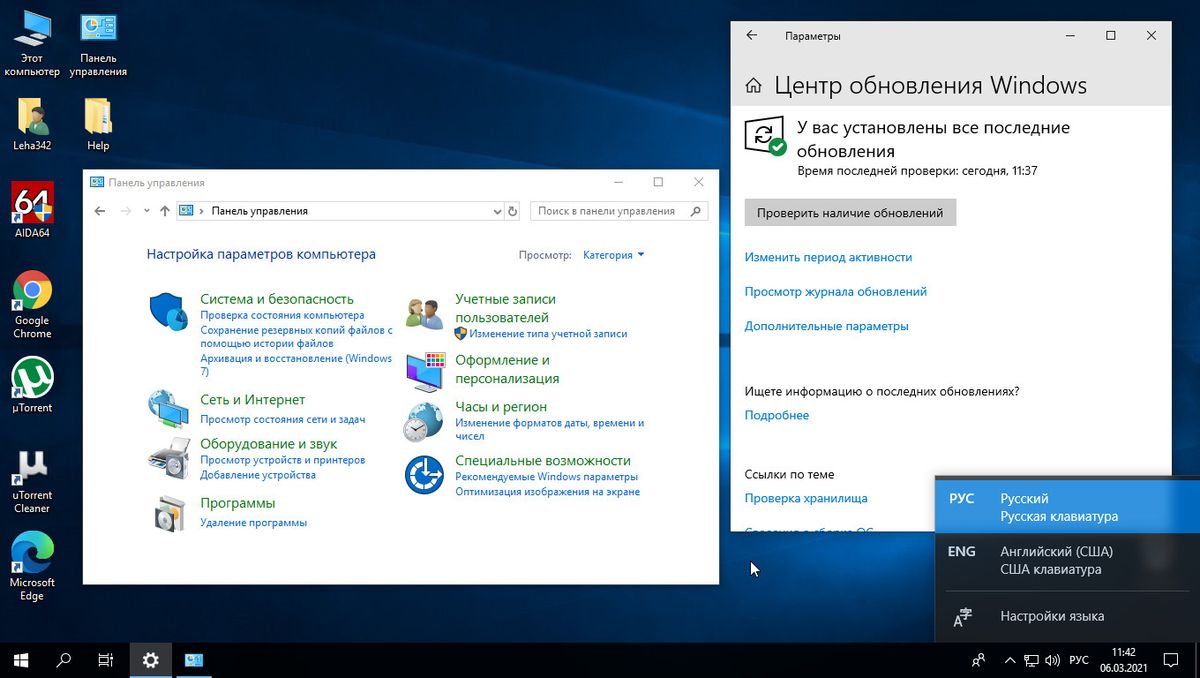Click the Оборудование и звук printer icon
1200x678 pixels.
click(169, 457)
